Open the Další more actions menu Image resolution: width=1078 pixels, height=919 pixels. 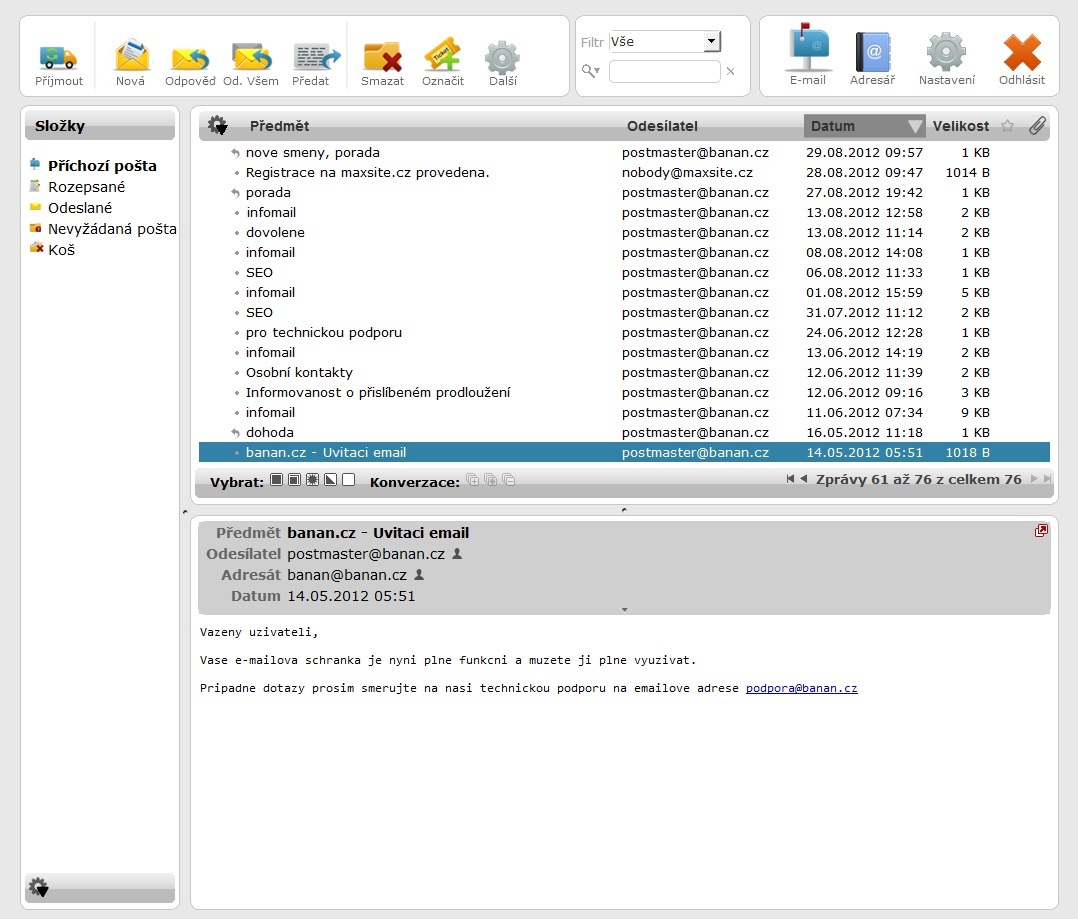(x=502, y=59)
